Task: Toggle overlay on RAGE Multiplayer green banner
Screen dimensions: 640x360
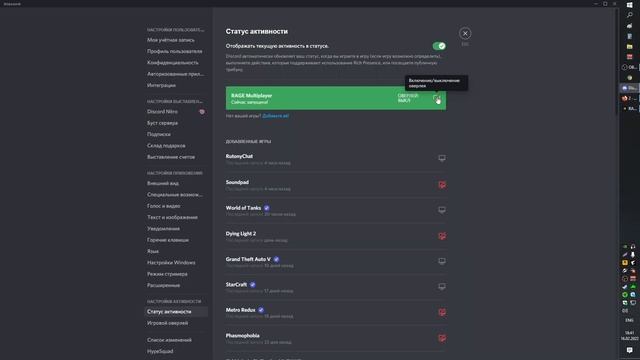Action: (x=436, y=98)
